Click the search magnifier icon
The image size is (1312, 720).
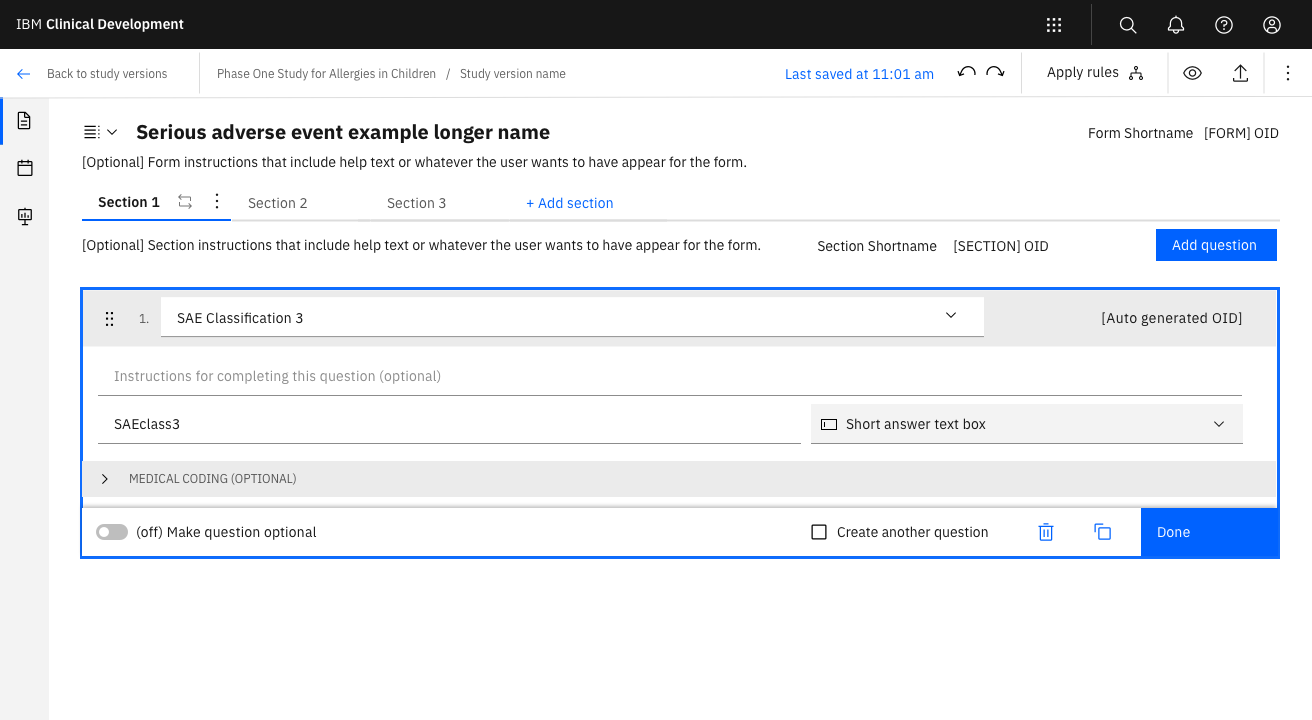tap(1128, 25)
